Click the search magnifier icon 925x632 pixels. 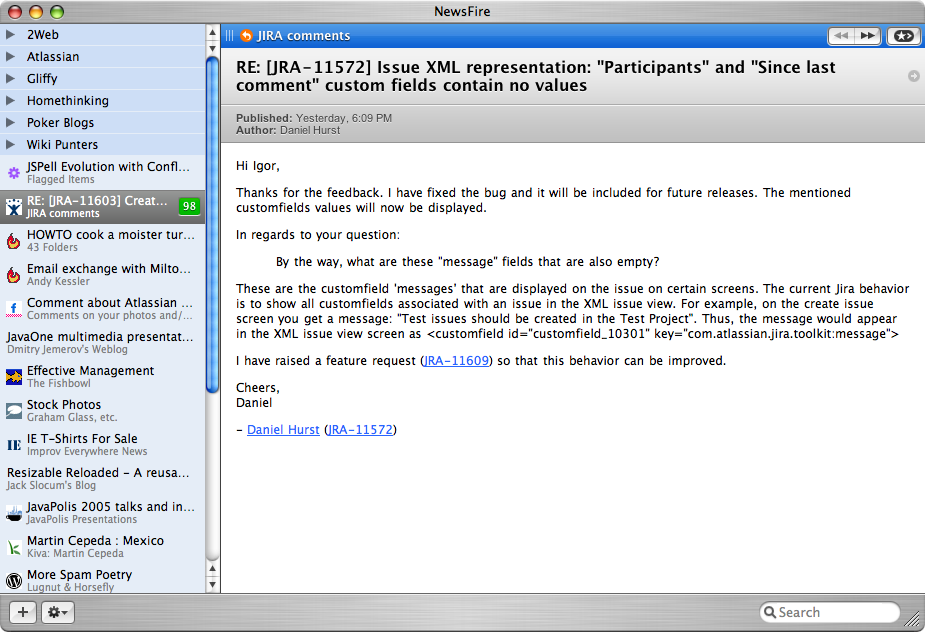[x=769, y=612]
